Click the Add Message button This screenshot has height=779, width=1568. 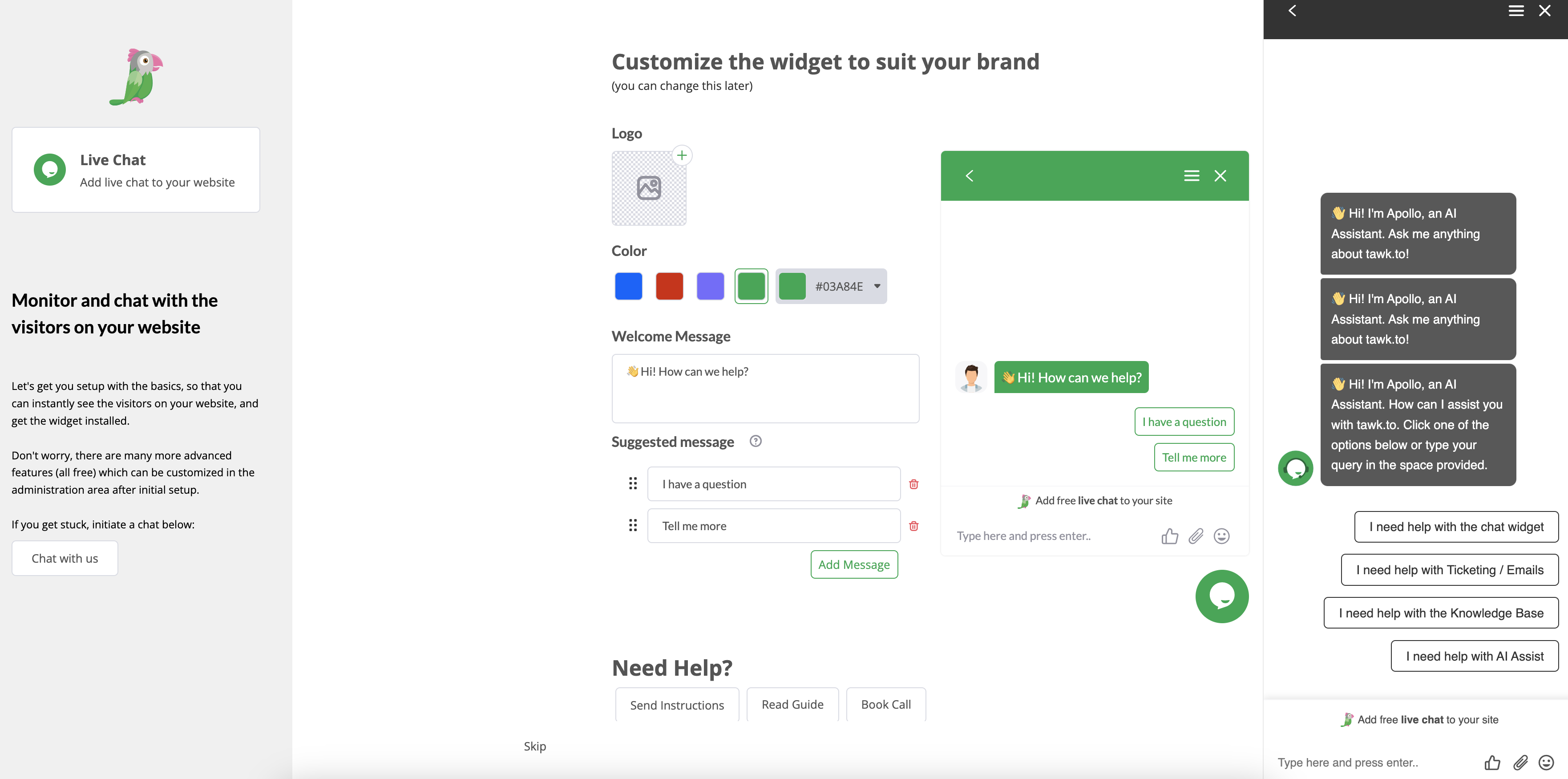pyautogui.click(x=853, y=564)
